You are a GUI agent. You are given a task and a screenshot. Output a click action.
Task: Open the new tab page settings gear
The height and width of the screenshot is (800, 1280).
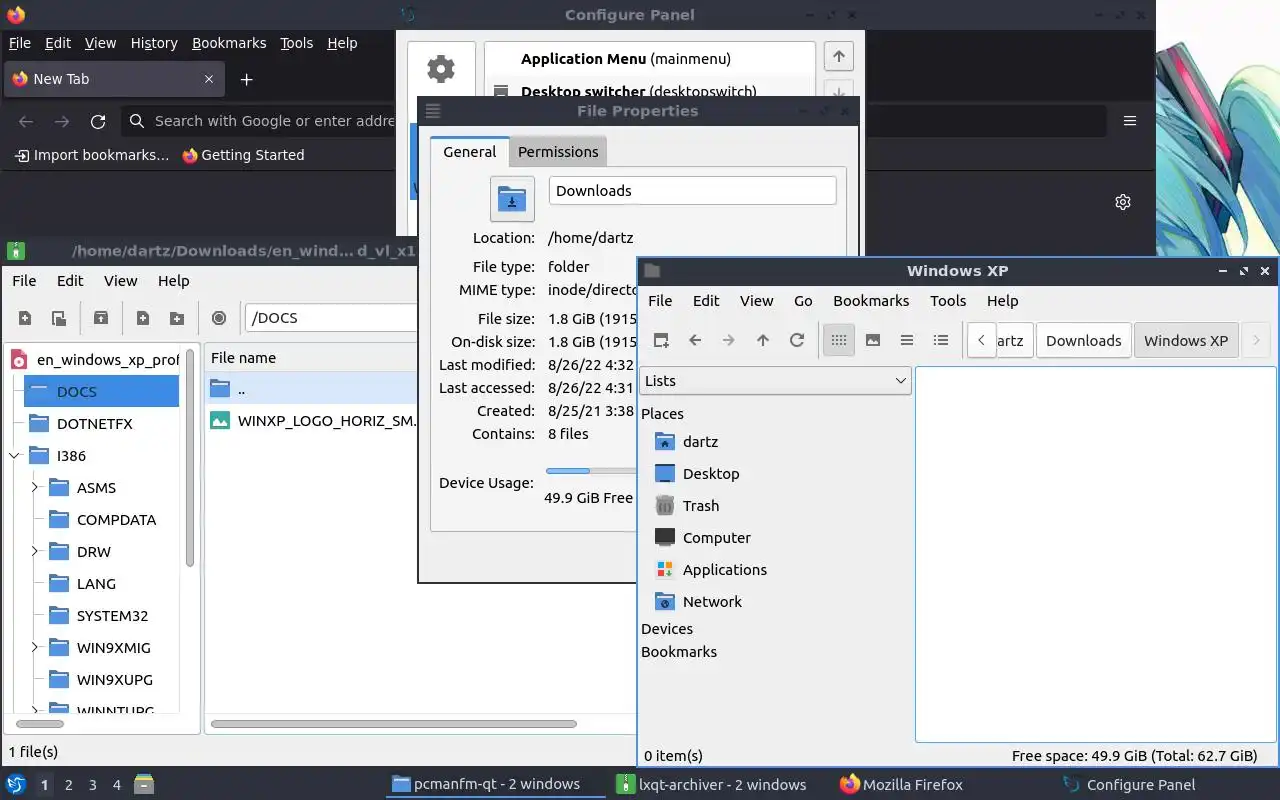(1123, 202)
